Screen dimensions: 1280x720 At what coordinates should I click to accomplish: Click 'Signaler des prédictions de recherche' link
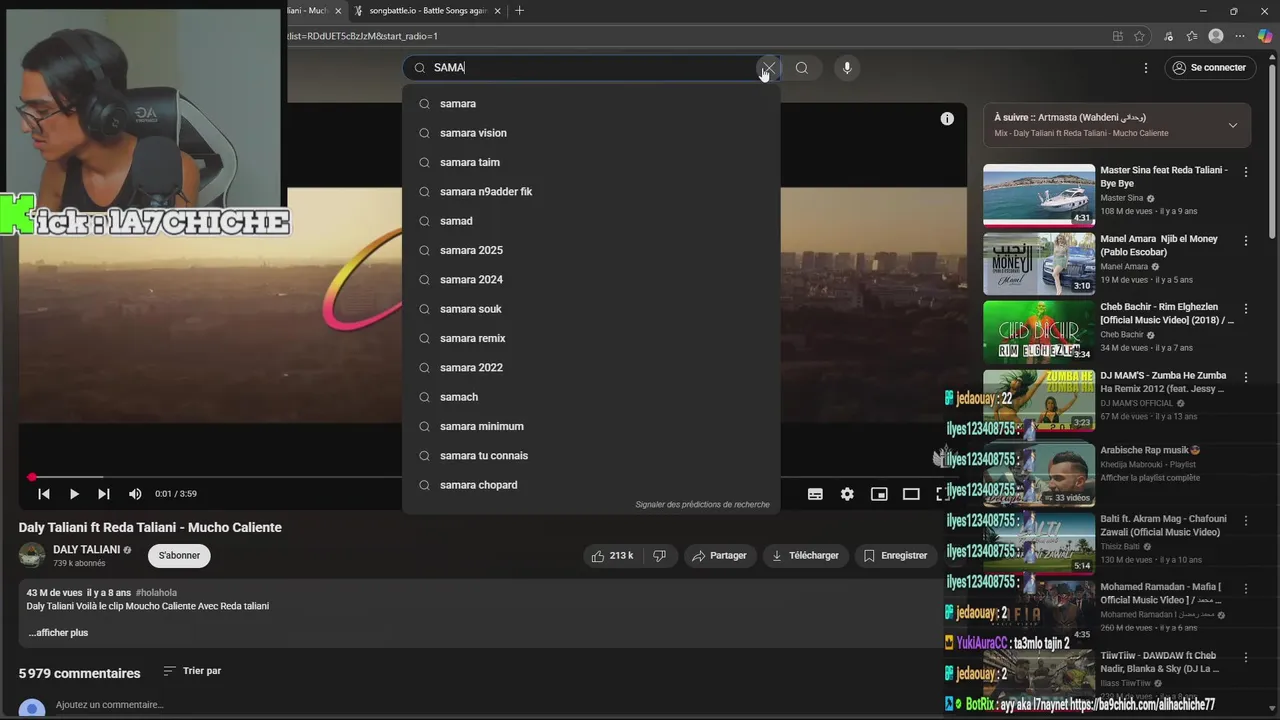[702, 505]
